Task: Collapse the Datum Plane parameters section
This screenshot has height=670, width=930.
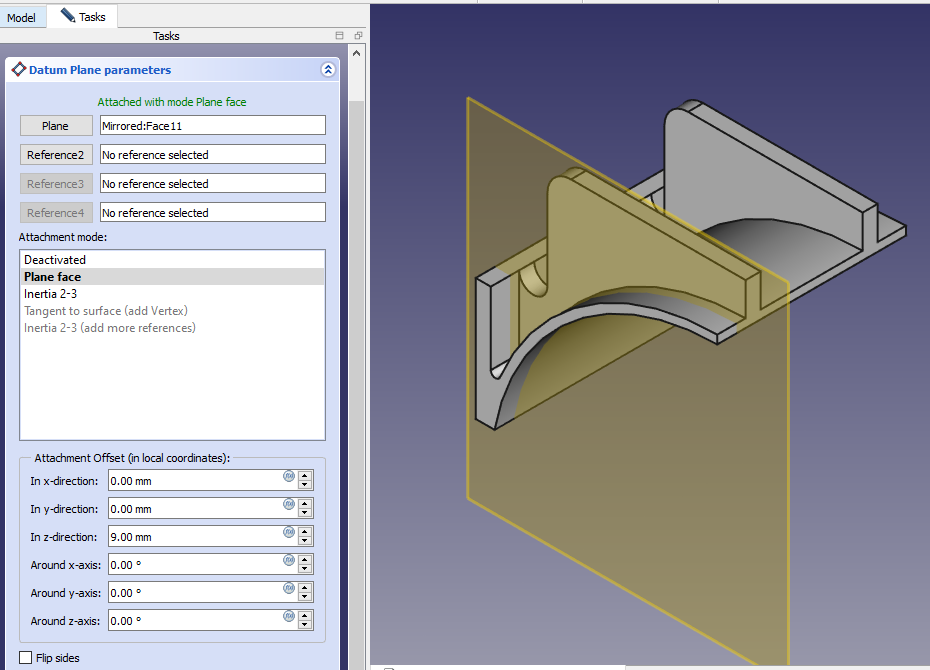Action: [327, 70]
